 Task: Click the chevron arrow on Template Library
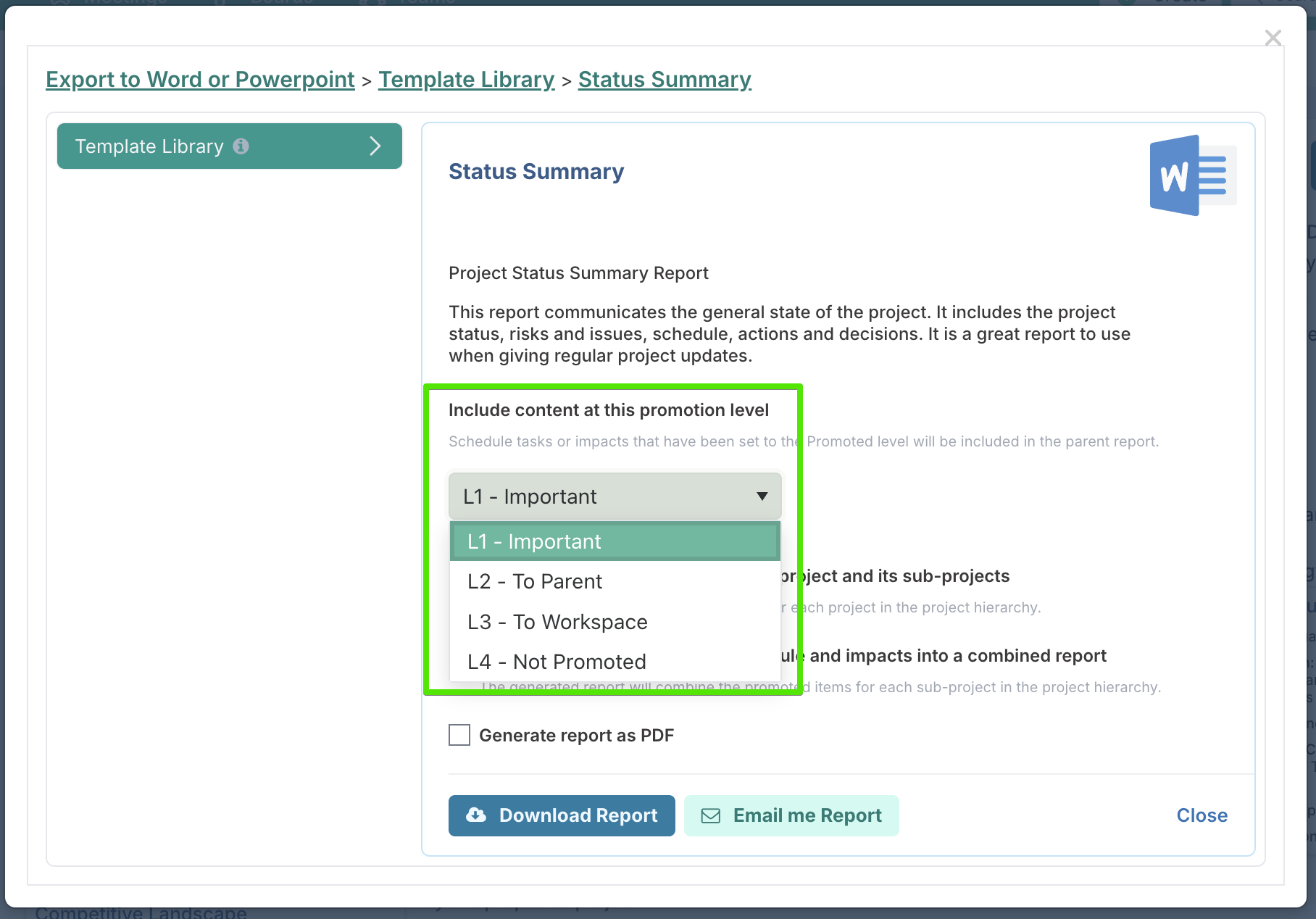point(375,146)
